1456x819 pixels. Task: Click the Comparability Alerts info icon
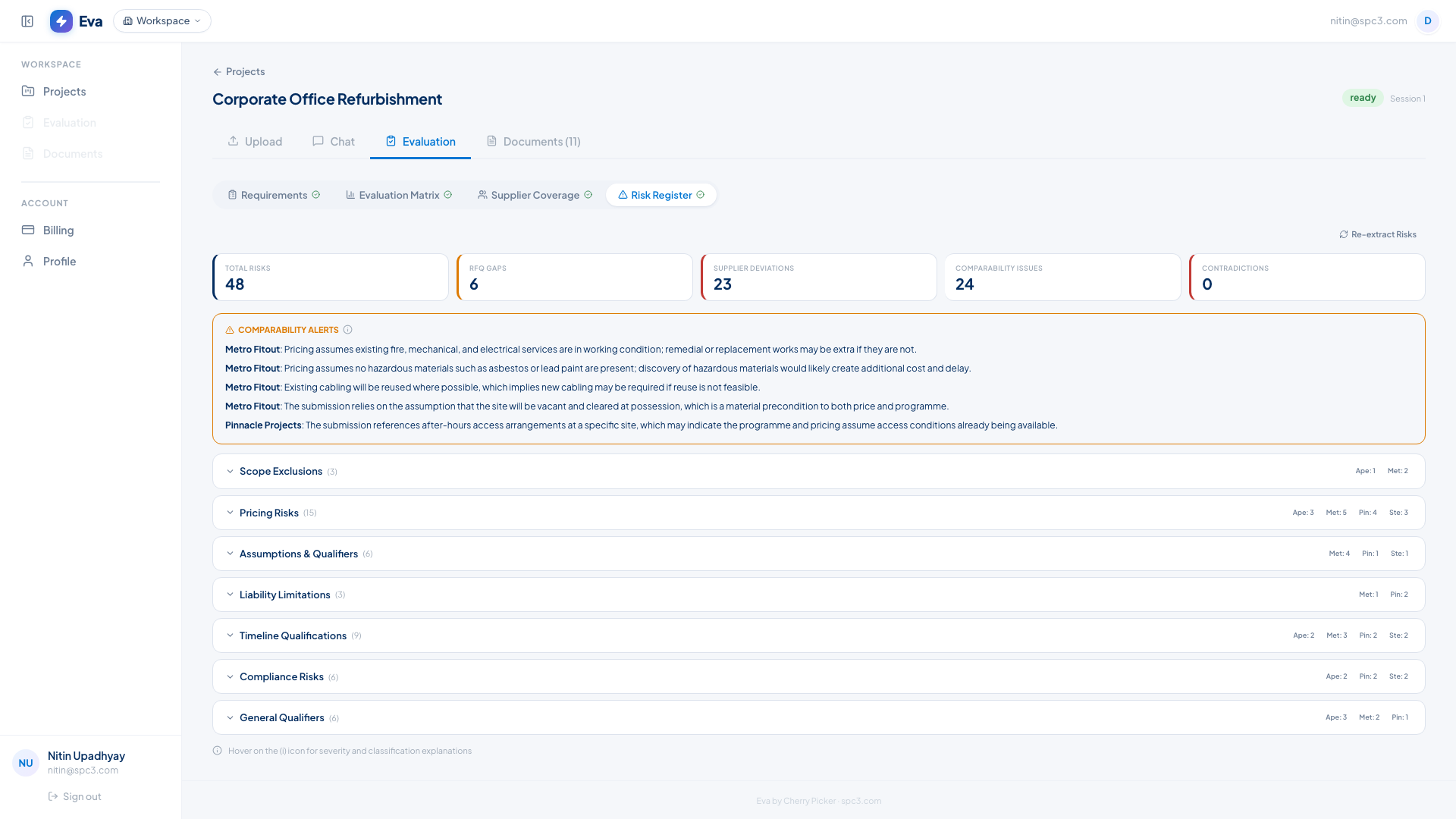(x=348, y=330)
